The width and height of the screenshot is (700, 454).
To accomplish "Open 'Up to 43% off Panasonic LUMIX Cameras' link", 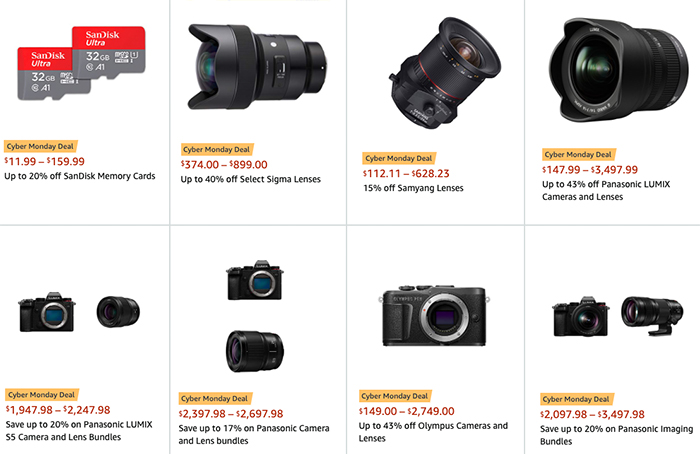I will point(606,190).
